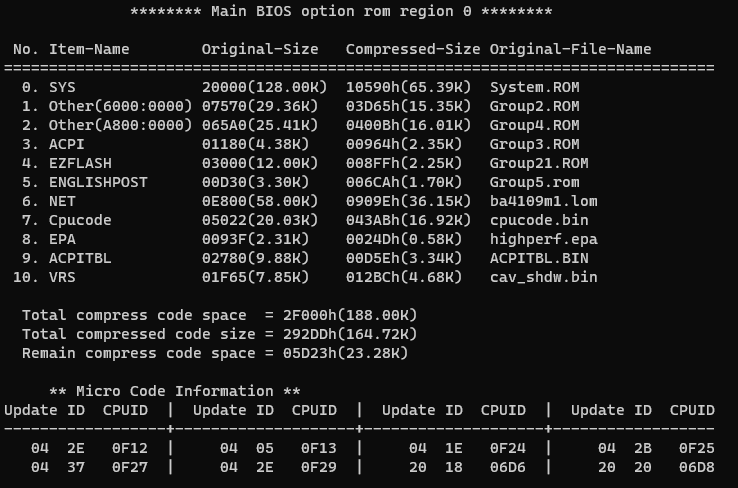Click the Item-Name column header
This screenshot has width=738, height=488.
click(89, 49)
